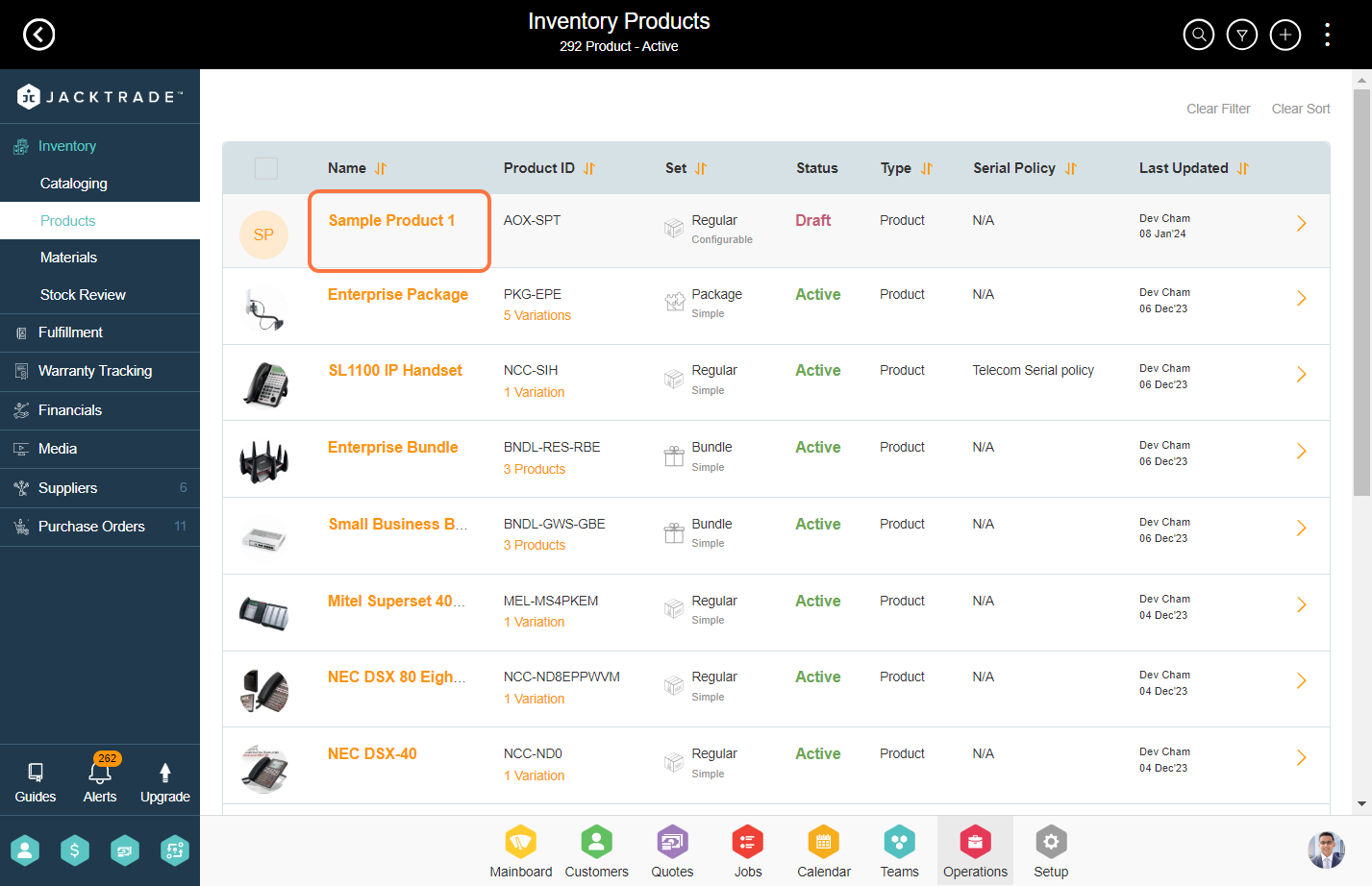Open Financials in the sidebar
This screenshot has width=1372, height=886.
(100, 410)
